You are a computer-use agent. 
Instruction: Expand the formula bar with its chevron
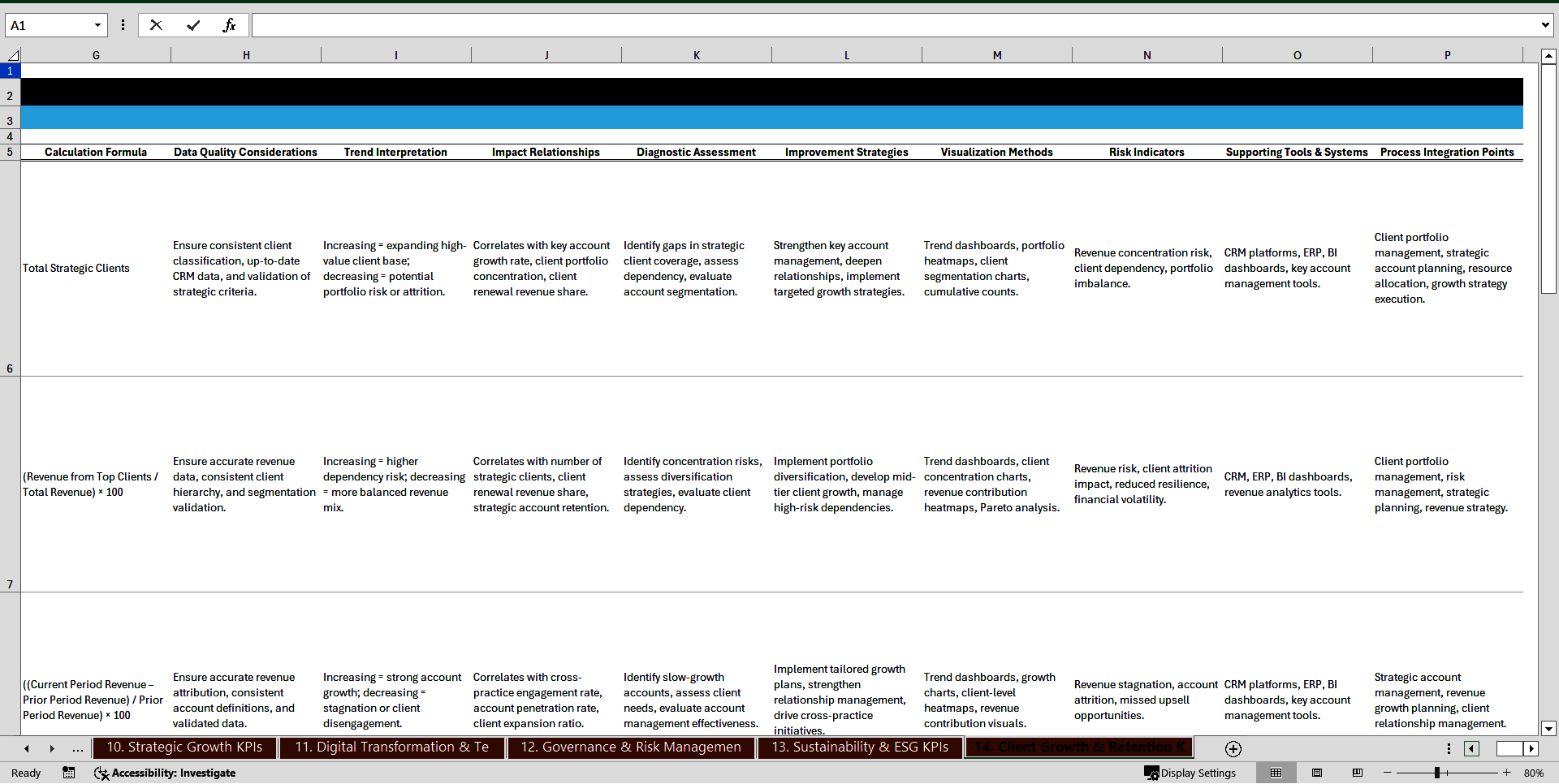1546,25
